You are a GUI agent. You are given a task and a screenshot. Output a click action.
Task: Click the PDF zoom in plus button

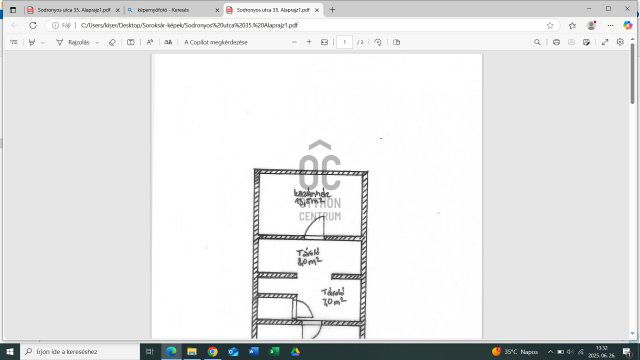click(309, 42)
